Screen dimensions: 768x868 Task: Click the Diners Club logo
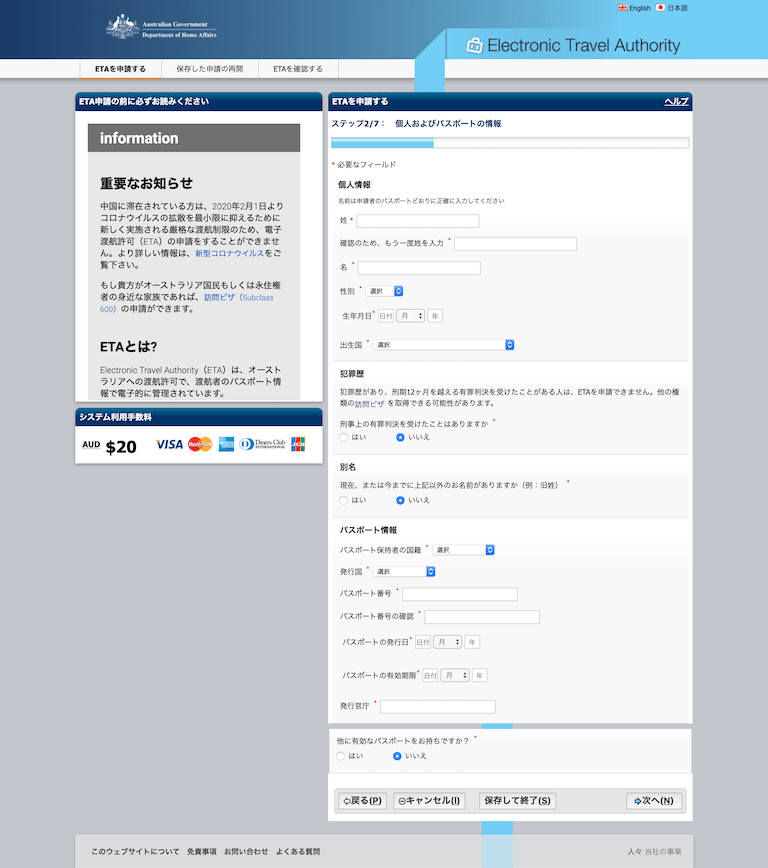(262, 444)
